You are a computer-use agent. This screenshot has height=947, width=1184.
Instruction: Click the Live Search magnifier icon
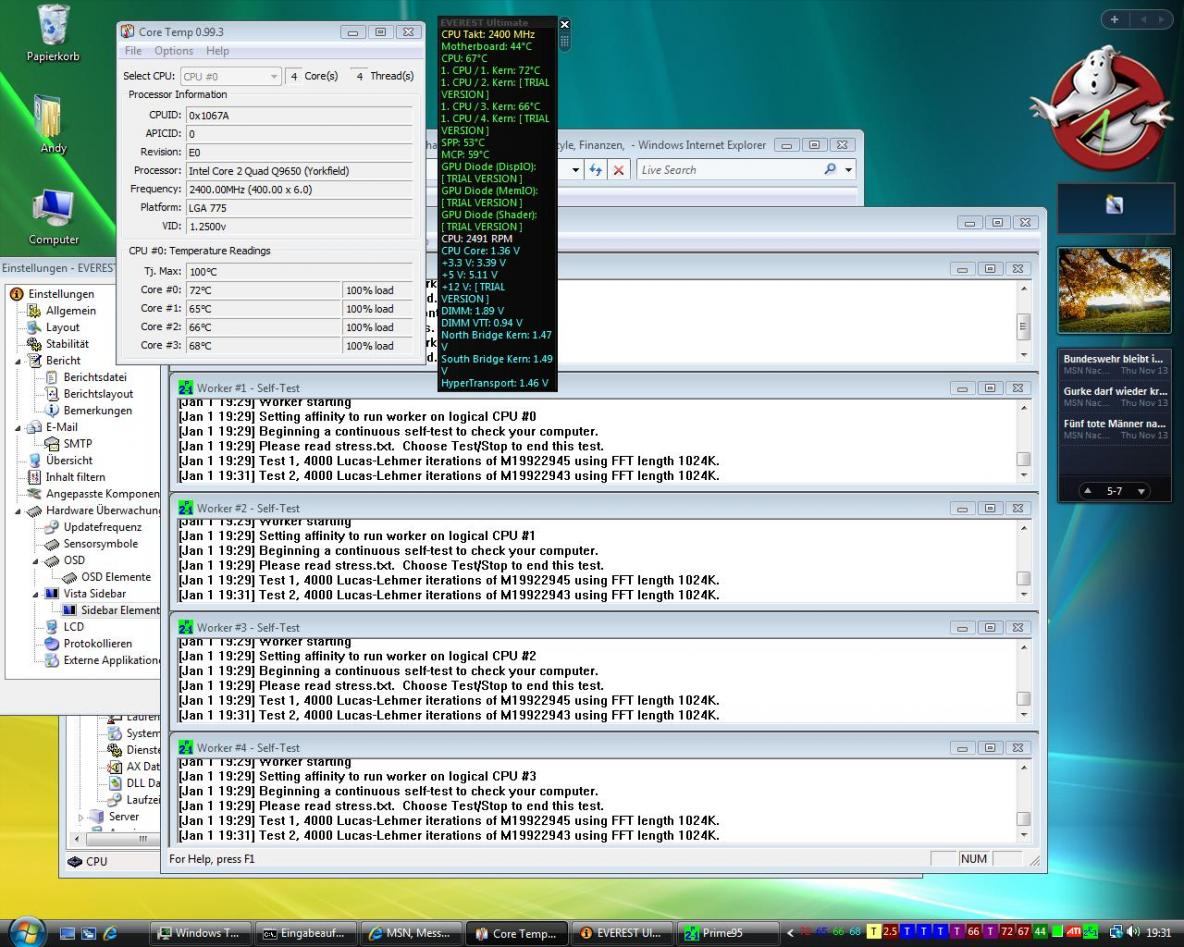[x=831, y=170]
